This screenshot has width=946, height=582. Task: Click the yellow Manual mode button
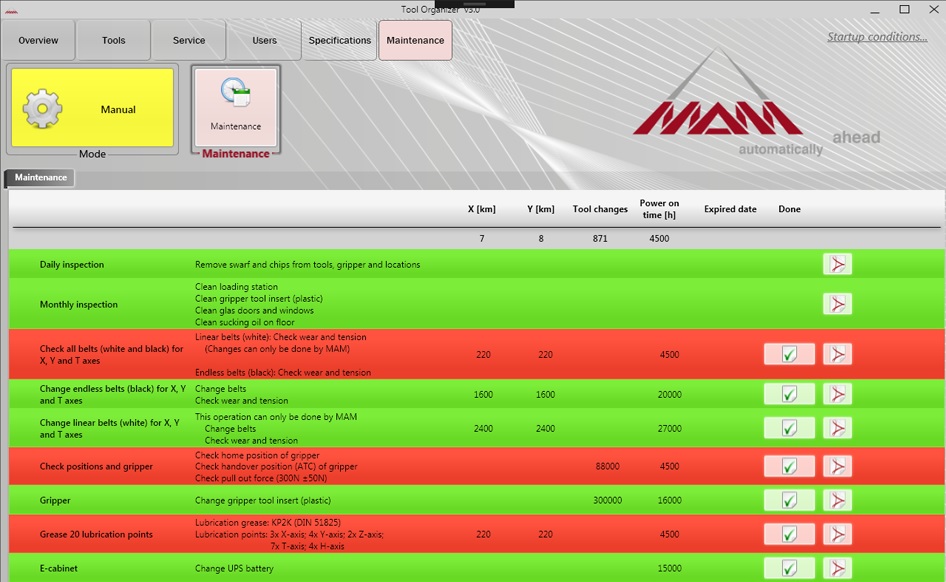(x=92, y=107)
